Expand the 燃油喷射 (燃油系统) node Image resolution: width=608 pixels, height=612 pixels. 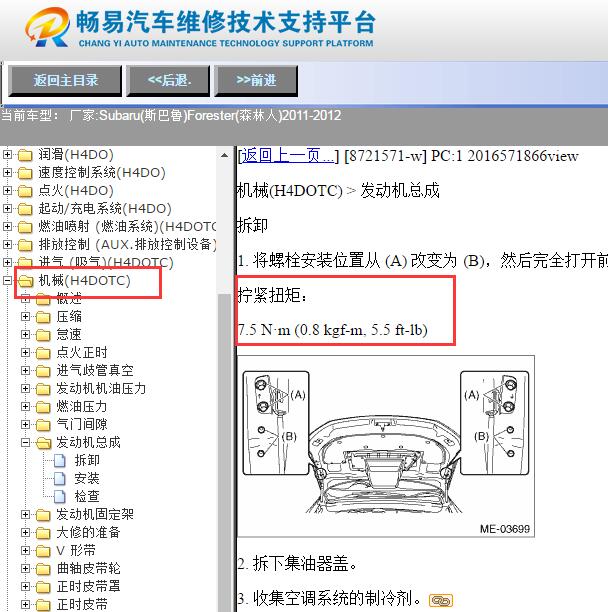pos(7,226)
